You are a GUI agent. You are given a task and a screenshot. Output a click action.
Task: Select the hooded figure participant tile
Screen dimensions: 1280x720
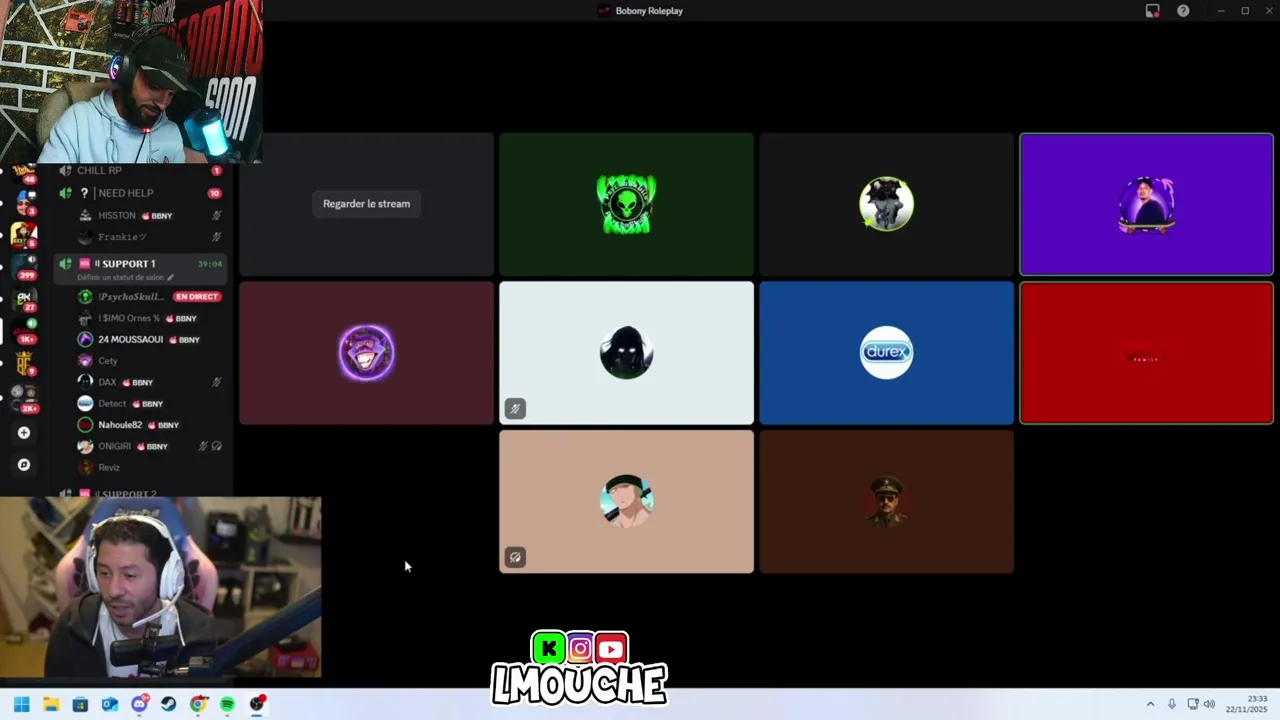pyautogui.click(x=626, y=352)
